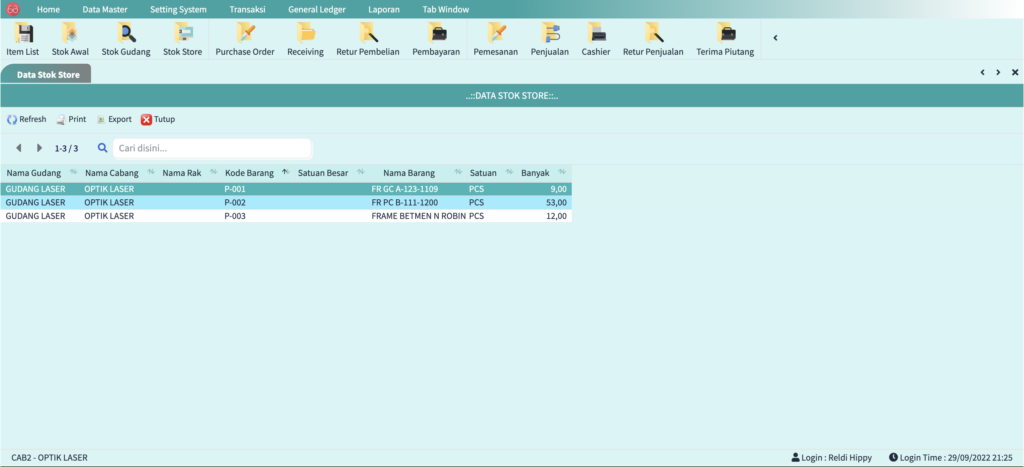This screenshot has width=1024, height=467.
Task: Click the Purchase Order icon
Action: coord(244,38)
